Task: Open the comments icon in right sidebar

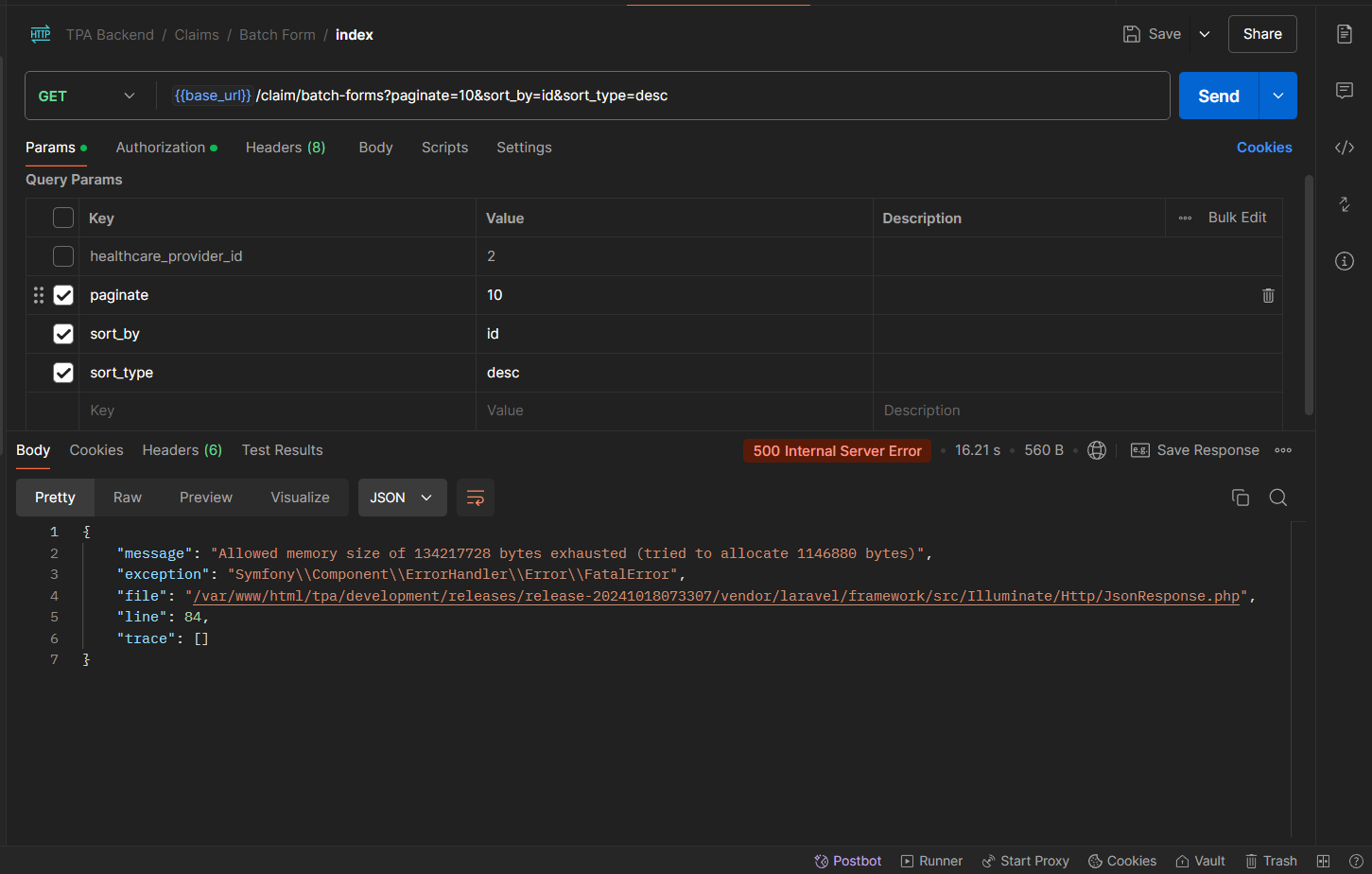Action: [1344, 91]
